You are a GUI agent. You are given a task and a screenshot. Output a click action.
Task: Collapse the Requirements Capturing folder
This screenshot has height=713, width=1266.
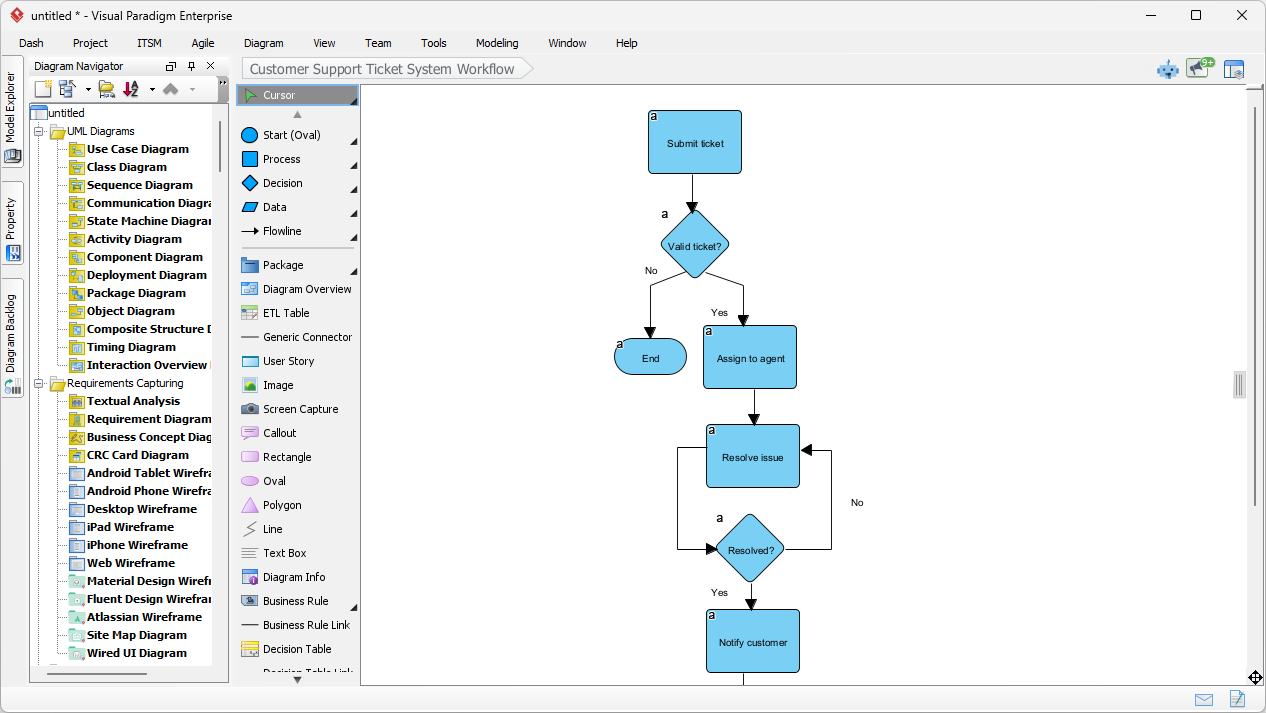(x=38, y=383)
